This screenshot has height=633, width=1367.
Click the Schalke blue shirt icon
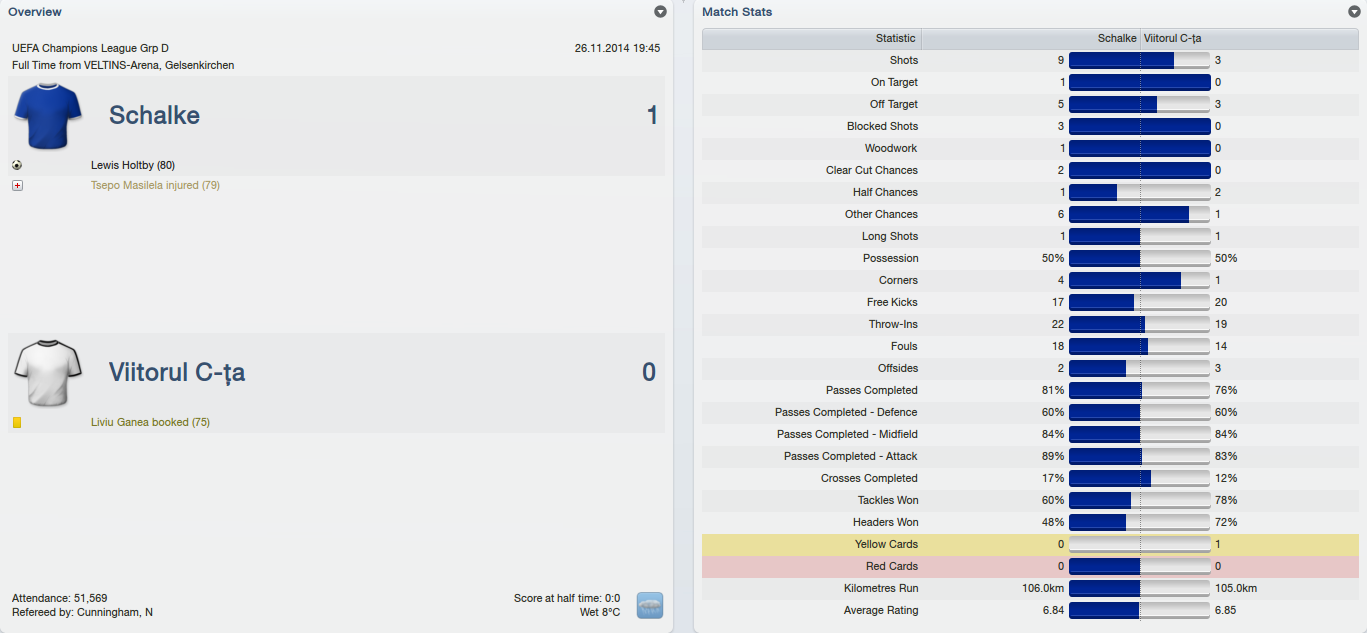click(47, 115)
